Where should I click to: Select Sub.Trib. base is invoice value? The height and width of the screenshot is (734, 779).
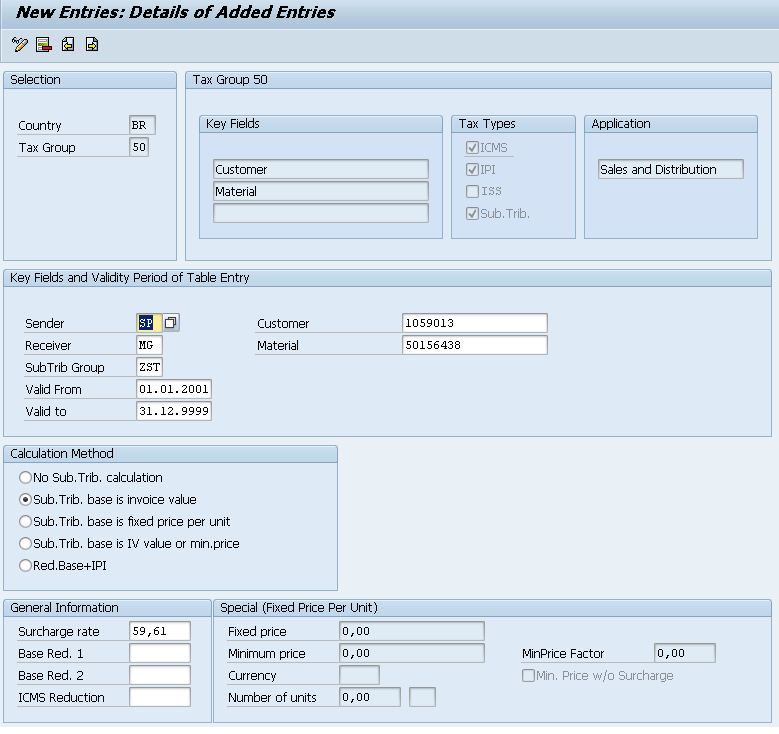(x=26, y=500)
